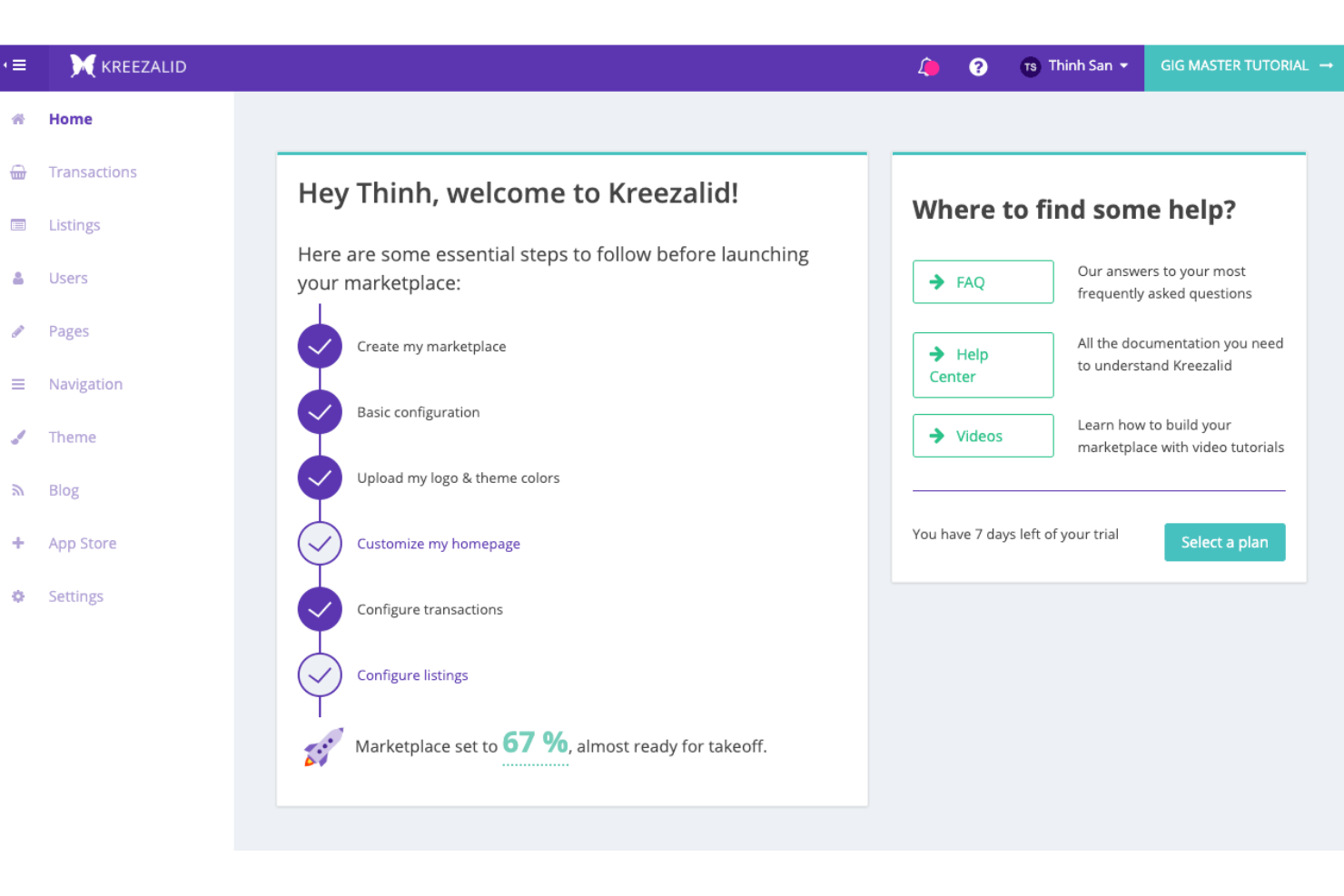Toggle the Configure listings checklist circle
This screenshot has height=896, width=1344.
pos(320,674)
